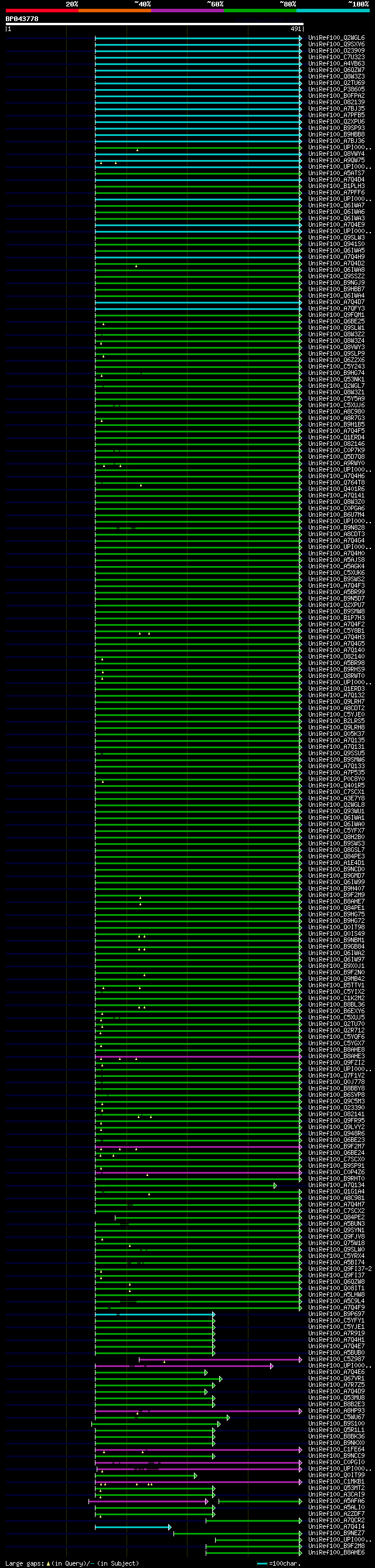The image size is (375, 1568).
Task: Open hit UniRef100_A4VB63
Action: 337,63
